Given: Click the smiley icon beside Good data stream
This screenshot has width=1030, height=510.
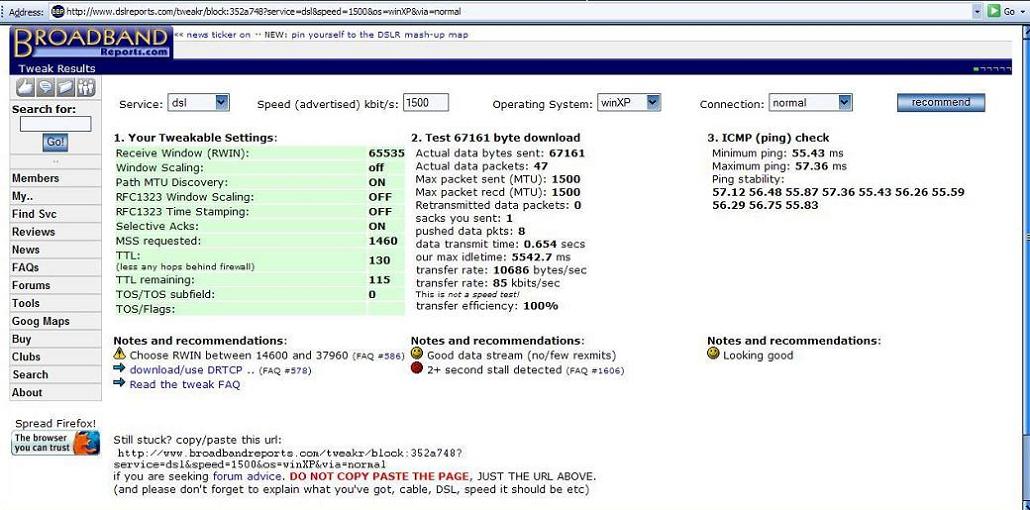Looking at the screenshot, I should point(416,354).
